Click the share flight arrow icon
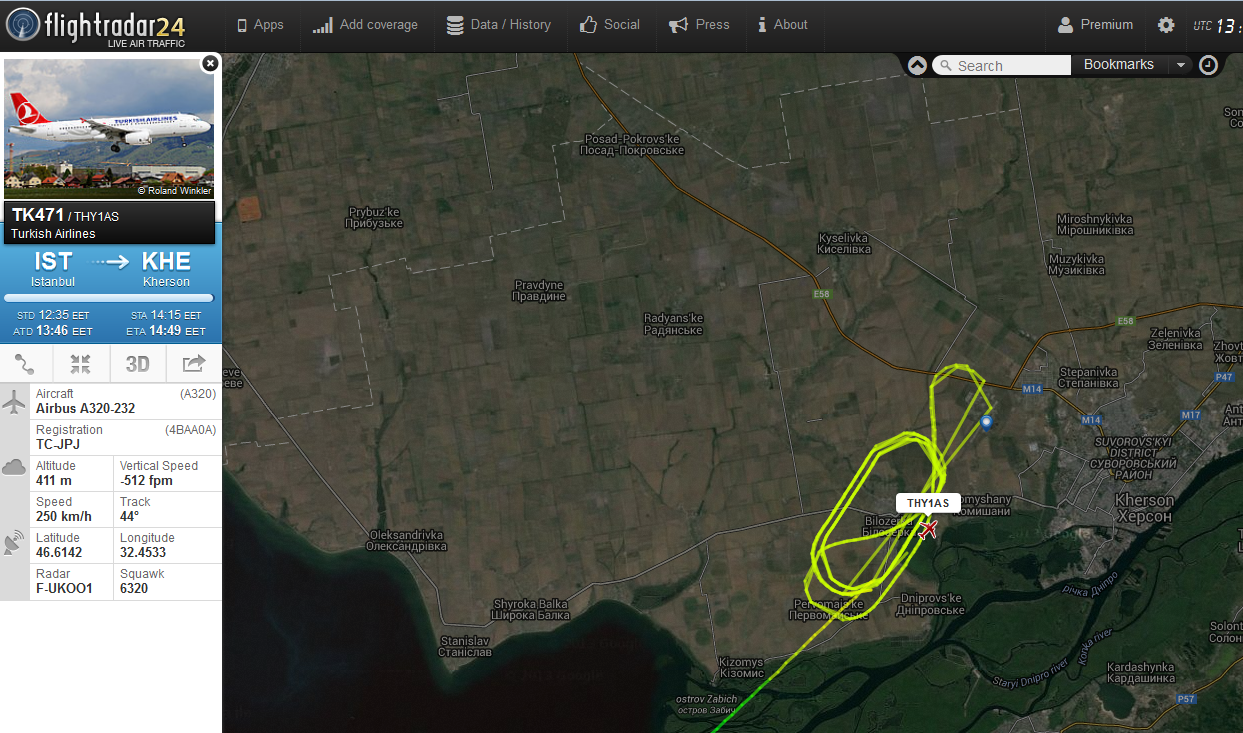Viewport: 1243px width, 733px height. pyautogui.click(x=193, y=363)
